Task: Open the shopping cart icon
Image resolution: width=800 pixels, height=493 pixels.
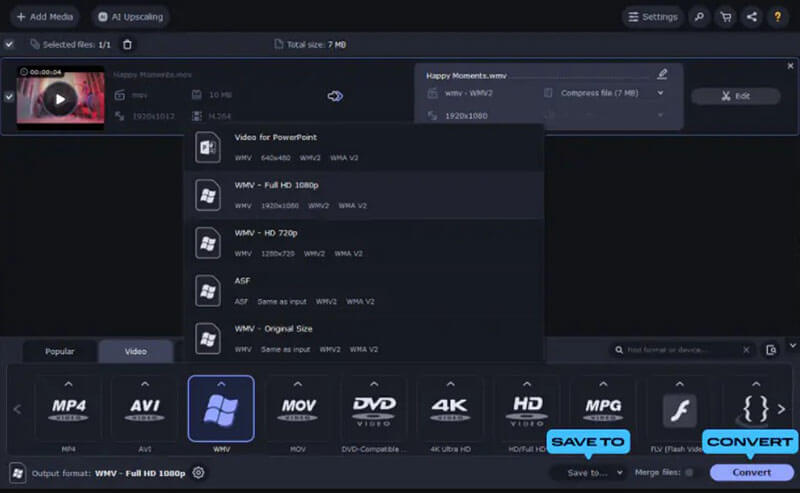Action: tap(726, 17)
